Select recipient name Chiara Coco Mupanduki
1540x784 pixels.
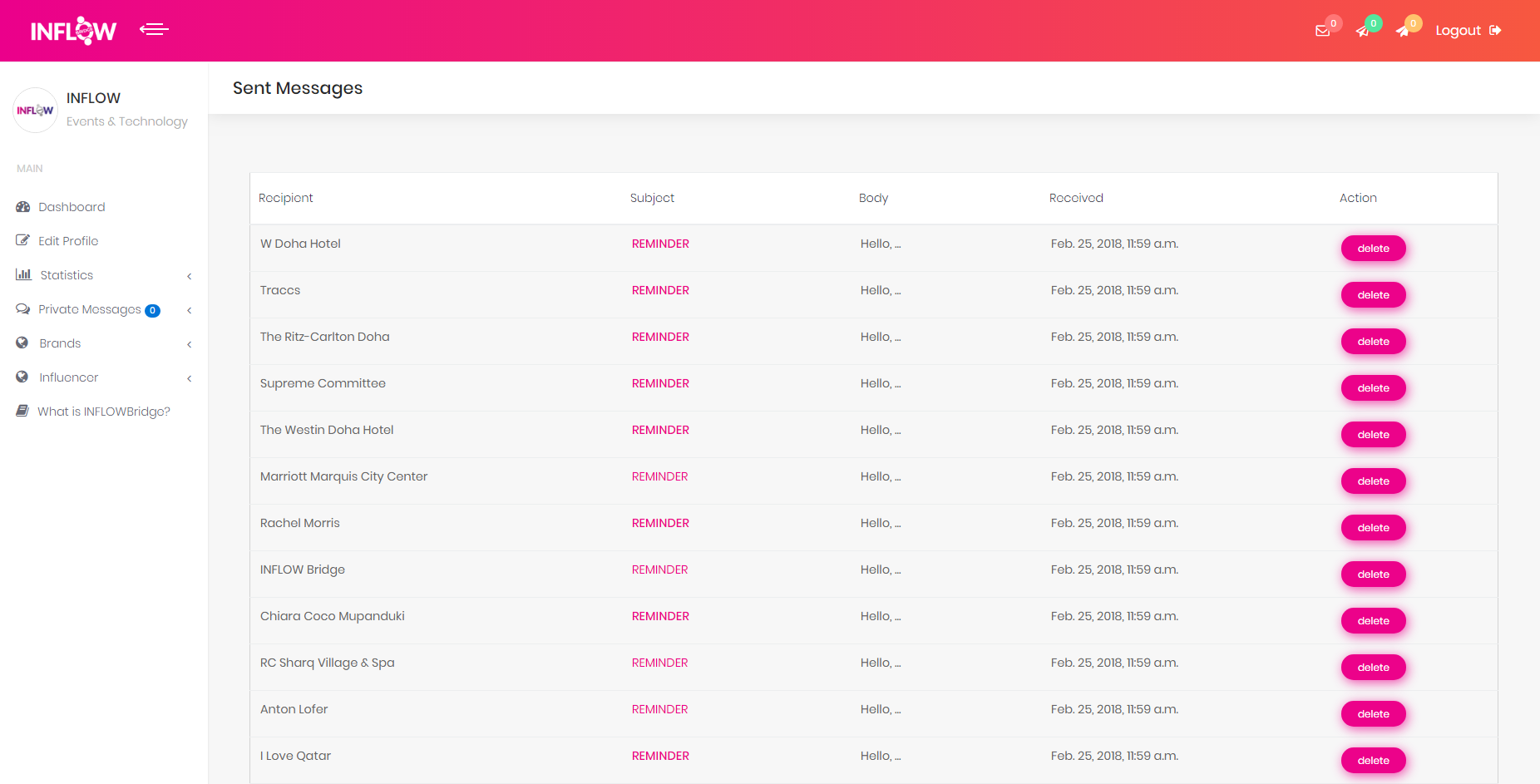point(333,616)
